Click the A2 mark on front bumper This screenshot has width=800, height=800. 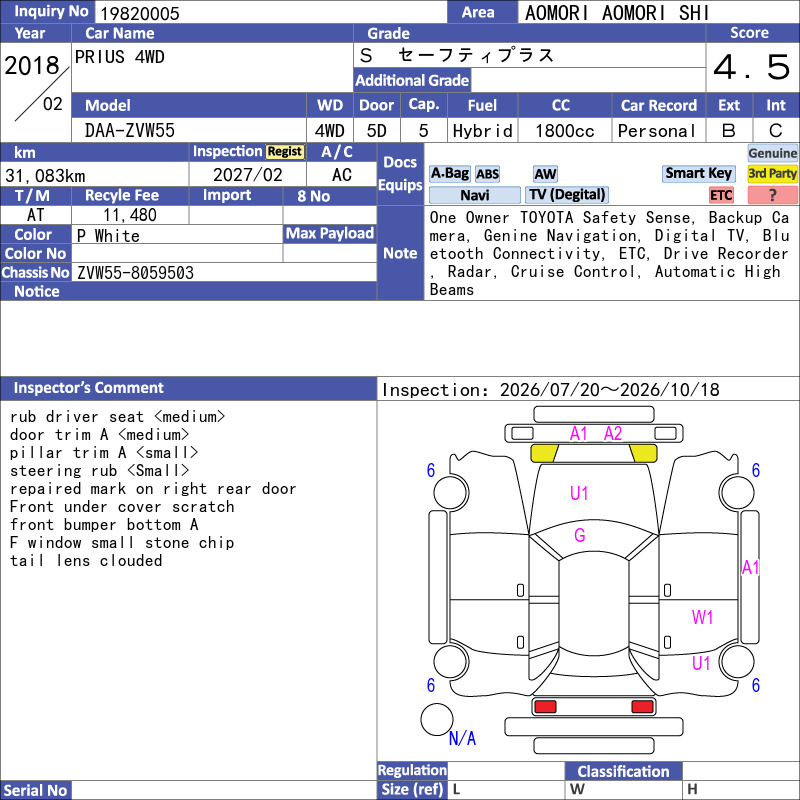613,434
